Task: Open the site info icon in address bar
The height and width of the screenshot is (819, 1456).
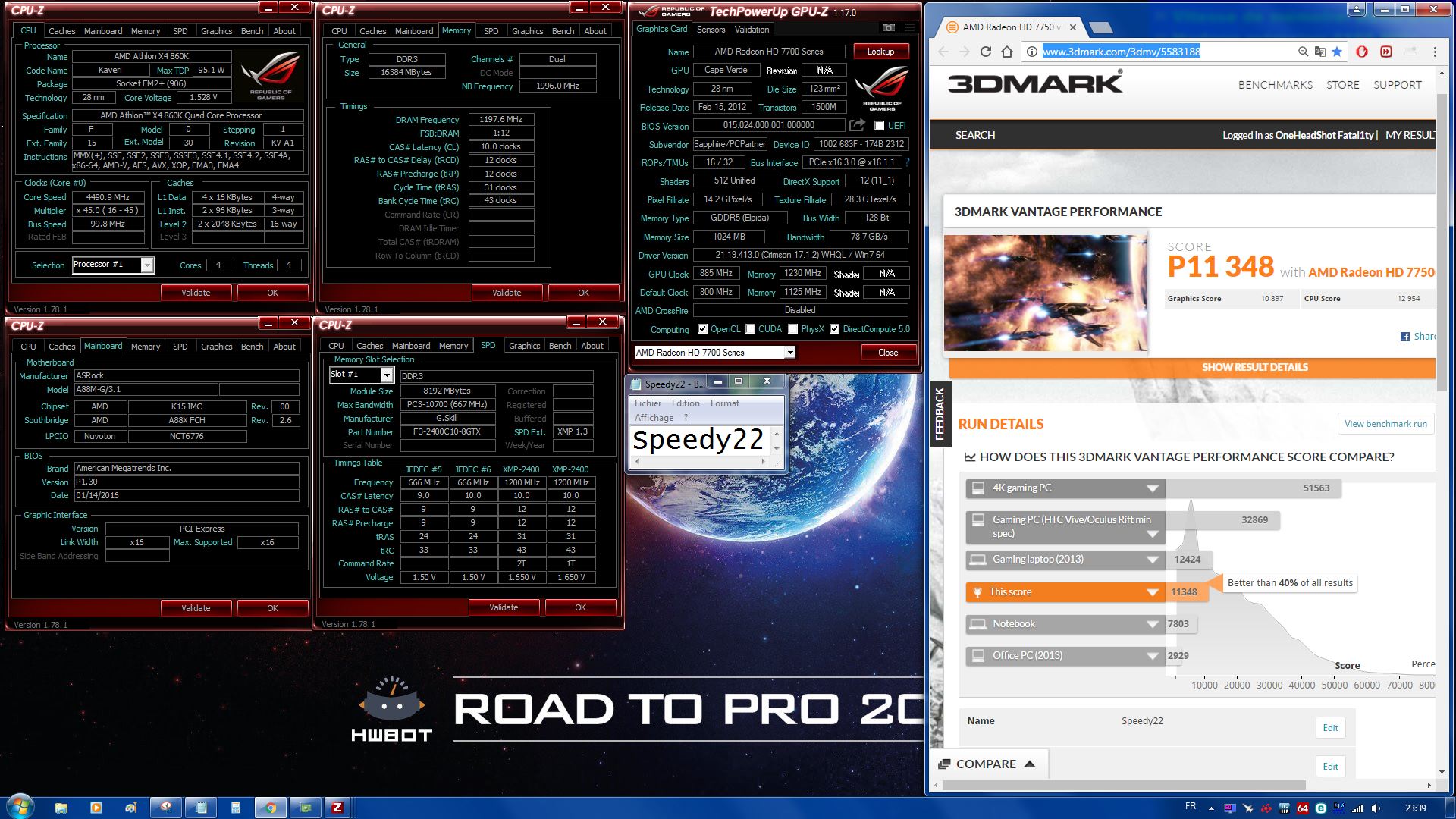Action: [1032, 52]
